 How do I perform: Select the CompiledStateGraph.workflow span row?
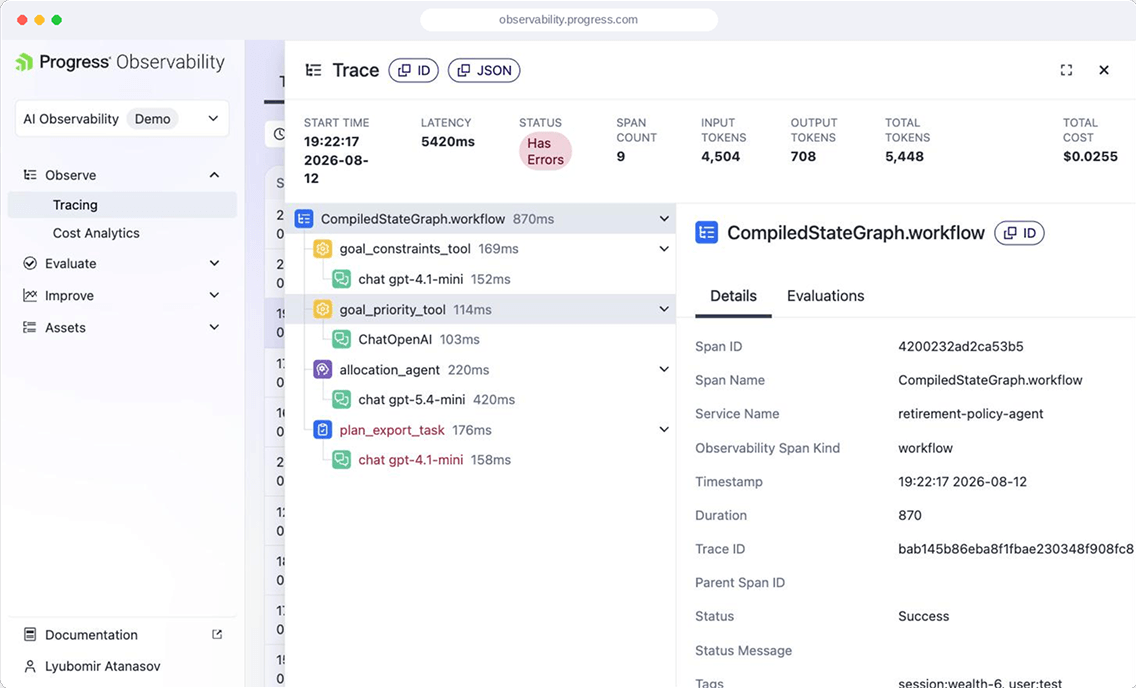480,219
